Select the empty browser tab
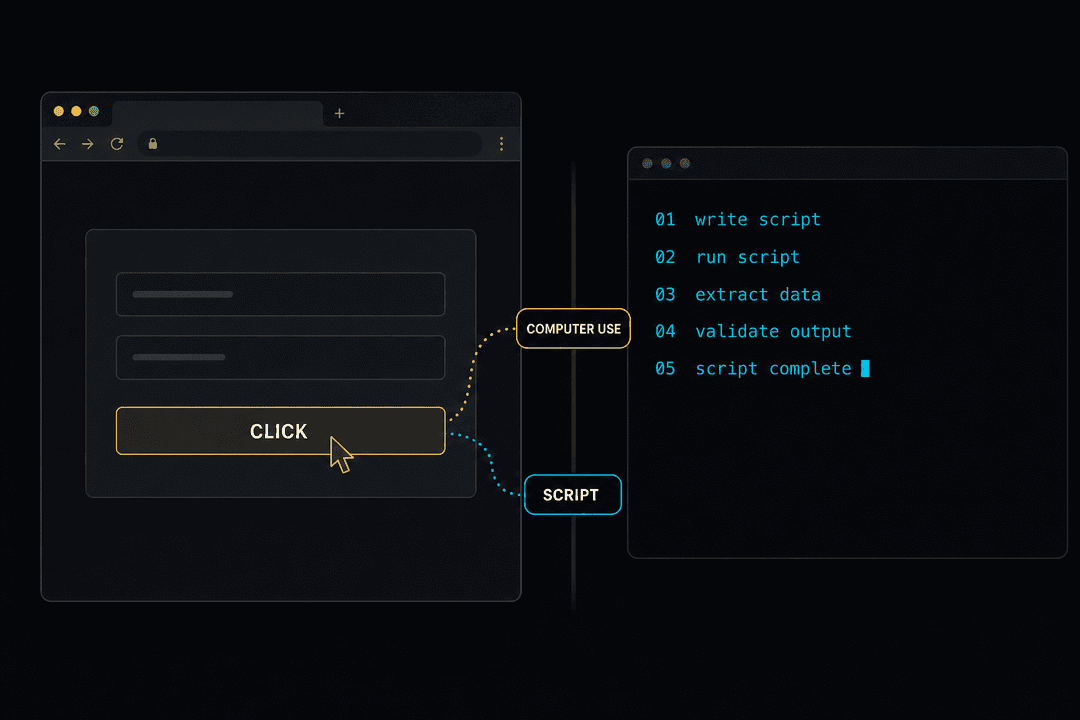The image size is (1080, 720). pos(217,114)
